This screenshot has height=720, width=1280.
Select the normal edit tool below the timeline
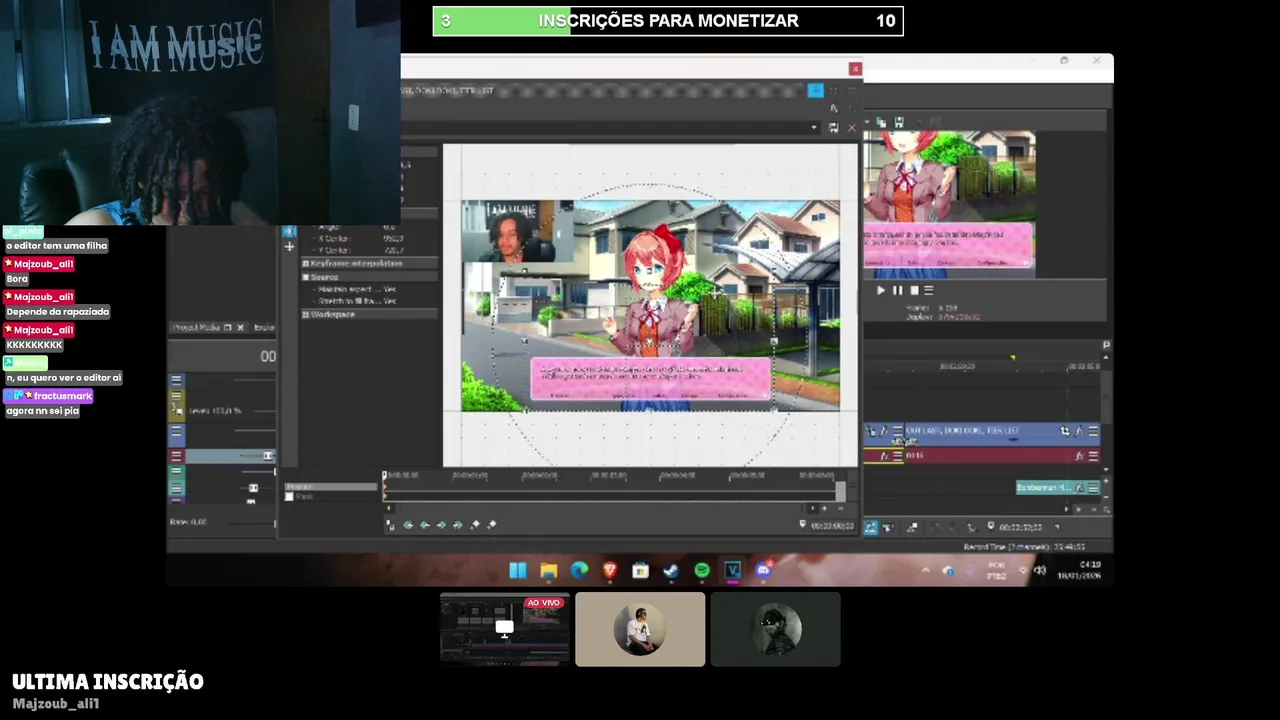871,527
